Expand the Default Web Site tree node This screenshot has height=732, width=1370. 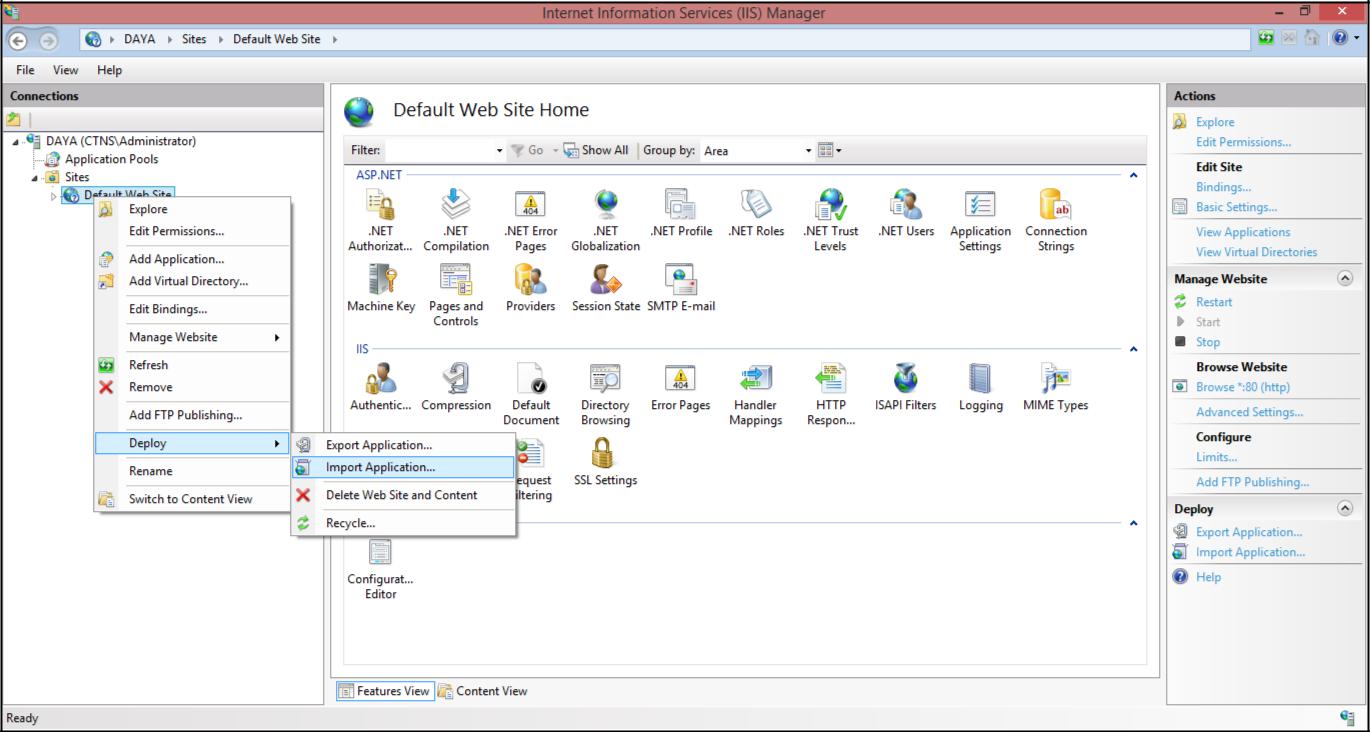(54, 195)
